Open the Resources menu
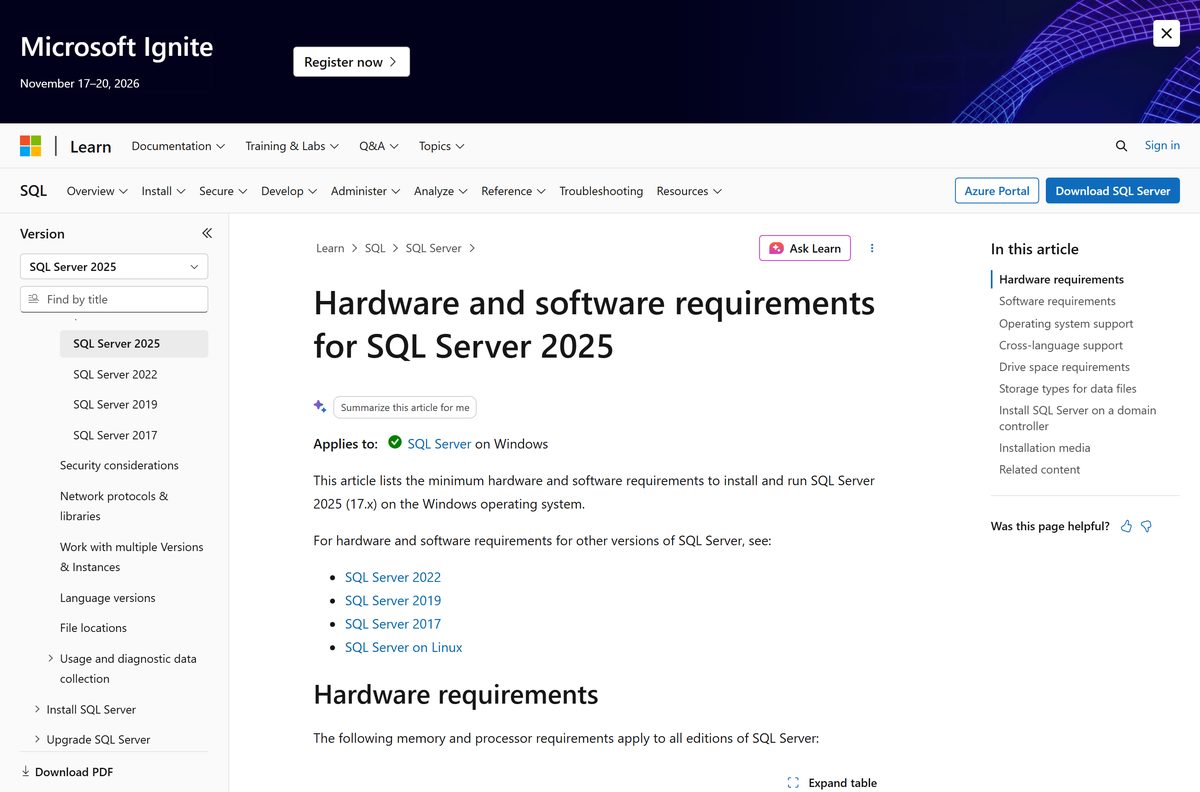Screen dimensions: 1200x792 coord(689,191)
